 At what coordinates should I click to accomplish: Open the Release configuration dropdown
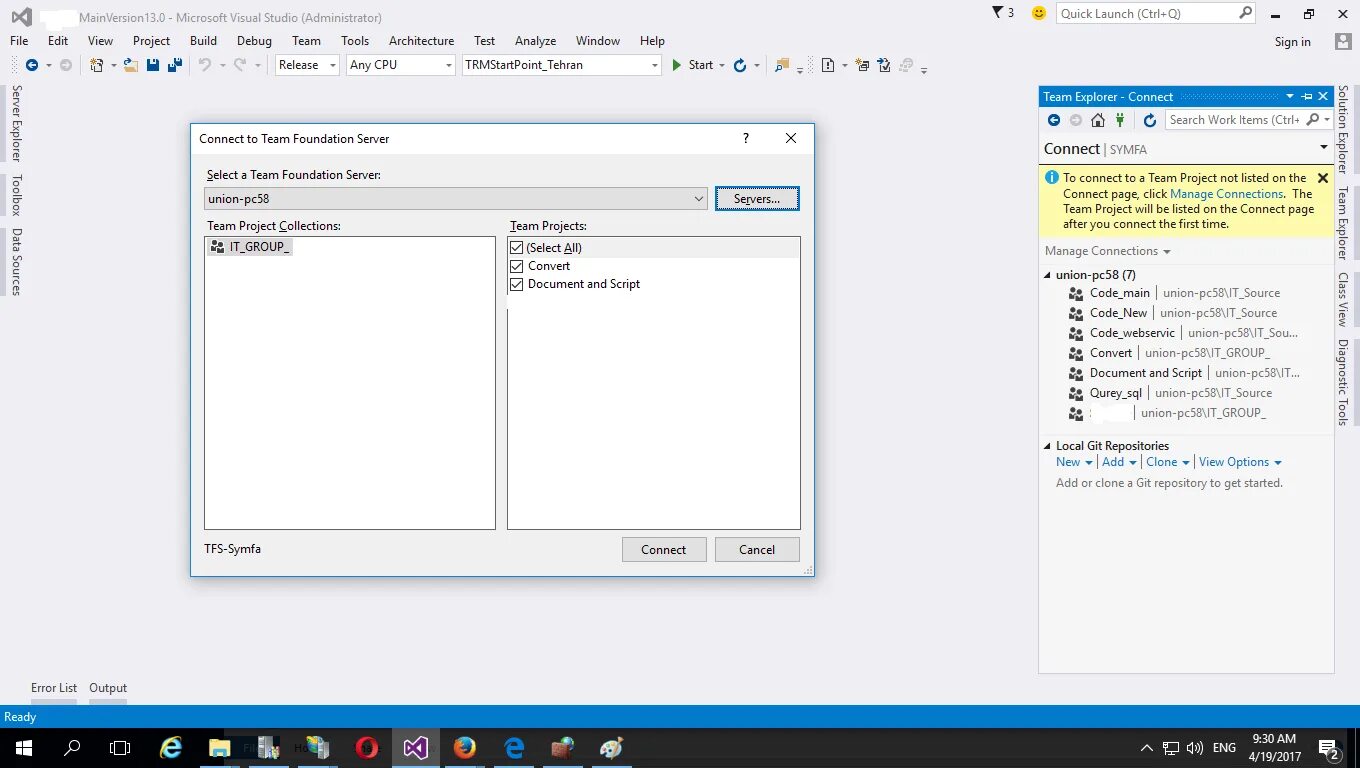click(333, 65)
